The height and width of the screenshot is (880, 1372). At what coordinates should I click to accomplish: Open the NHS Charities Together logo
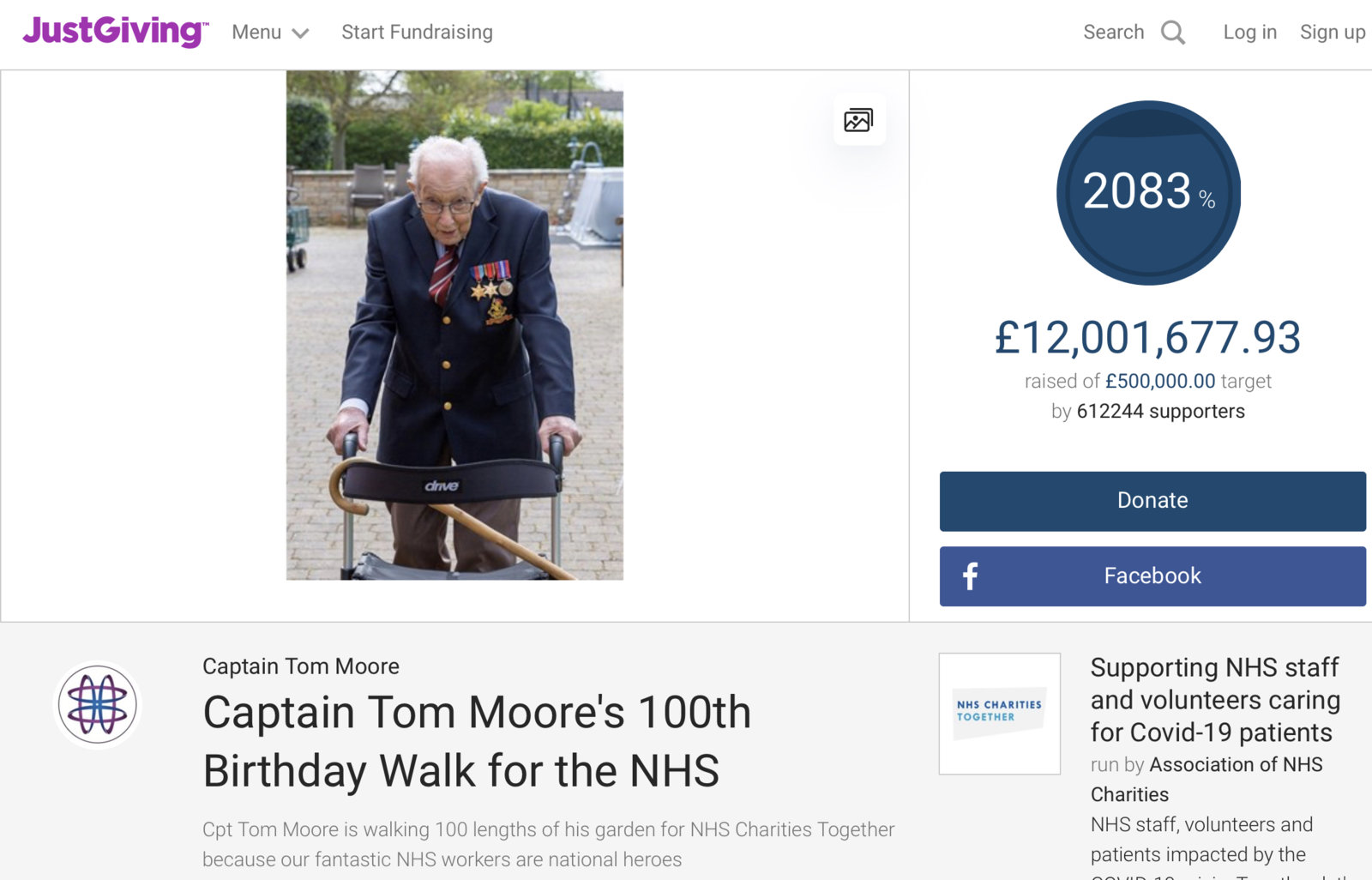pos(999,714)
